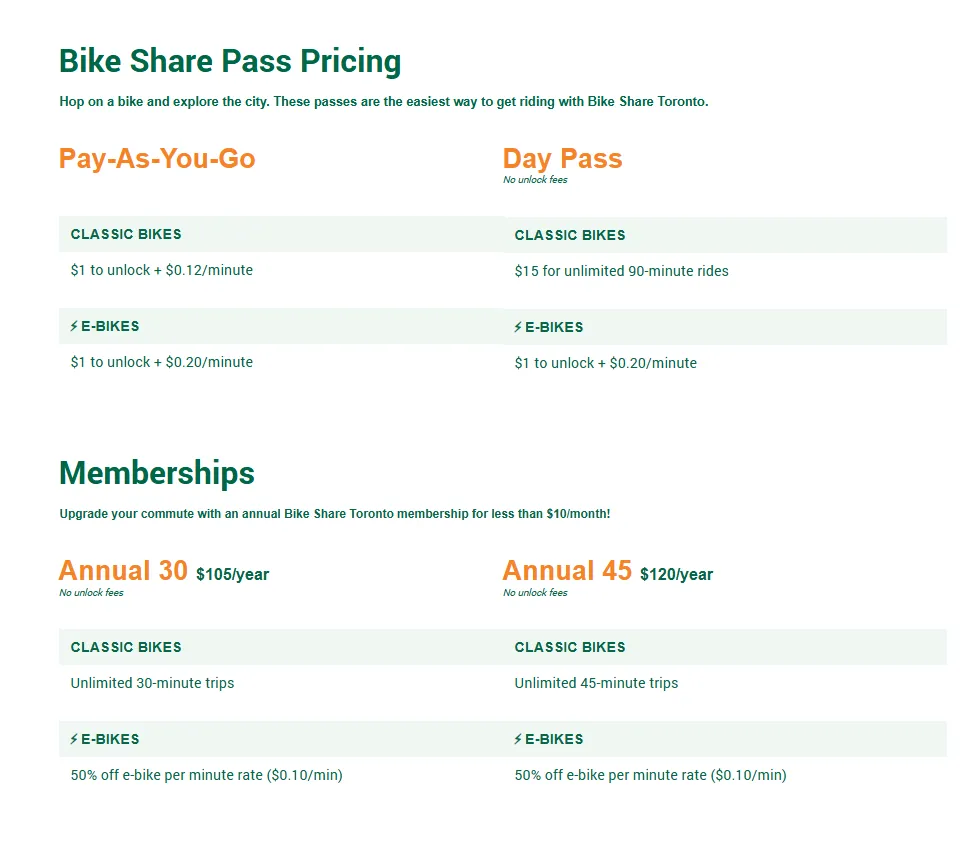
Task: Click $15 for unlimited 90-minute rides text
Action: coord(621,271)
